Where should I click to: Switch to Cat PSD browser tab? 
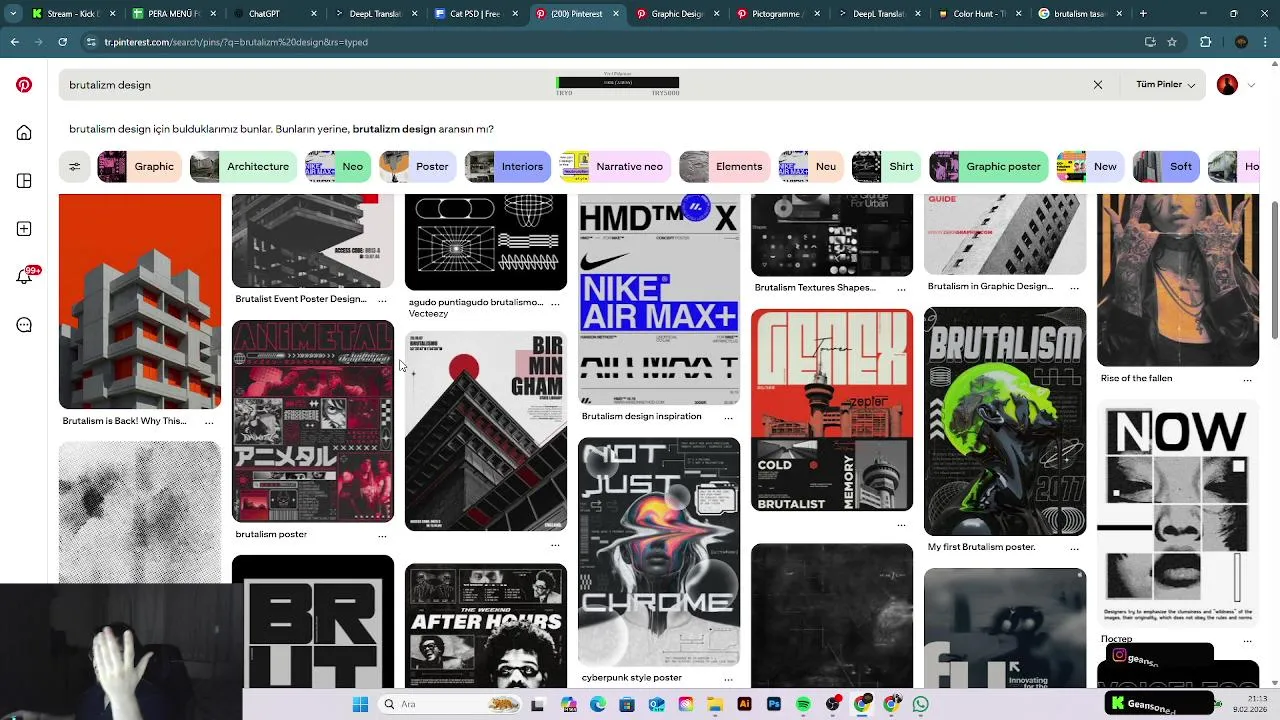[476, 14]
